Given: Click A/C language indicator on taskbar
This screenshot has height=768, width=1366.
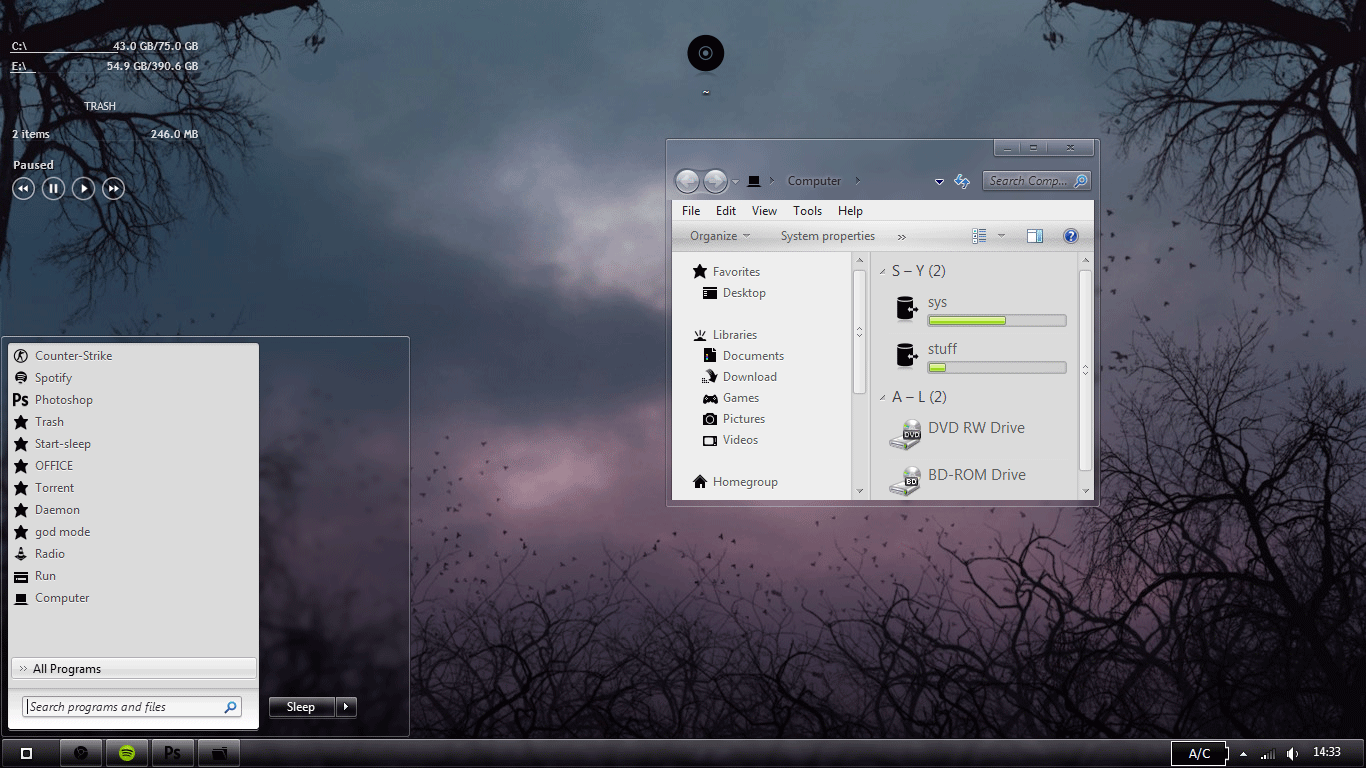Looking at the screenshot, I should click(1199, 754).
